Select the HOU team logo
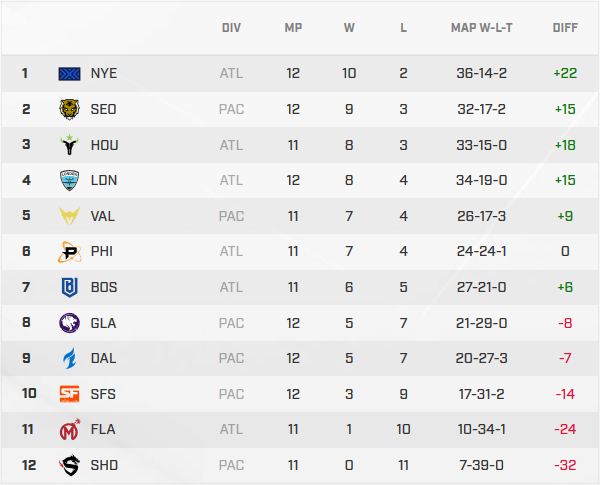This screenshot has height=485, width=600. tap(70, 145)
